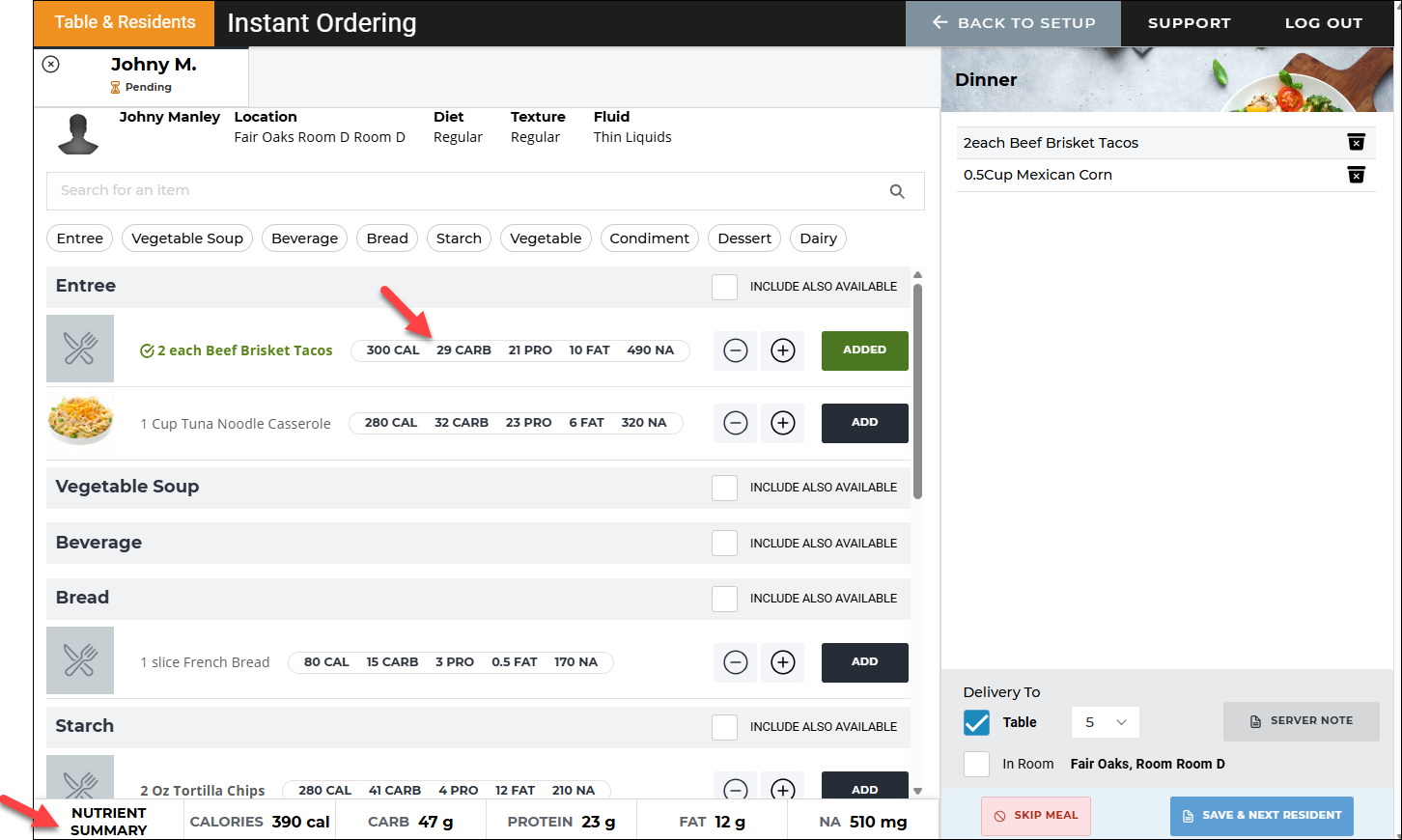Increase French Bread quantity
Viewport: 1402px width, 840px height.
pos(783,662)
